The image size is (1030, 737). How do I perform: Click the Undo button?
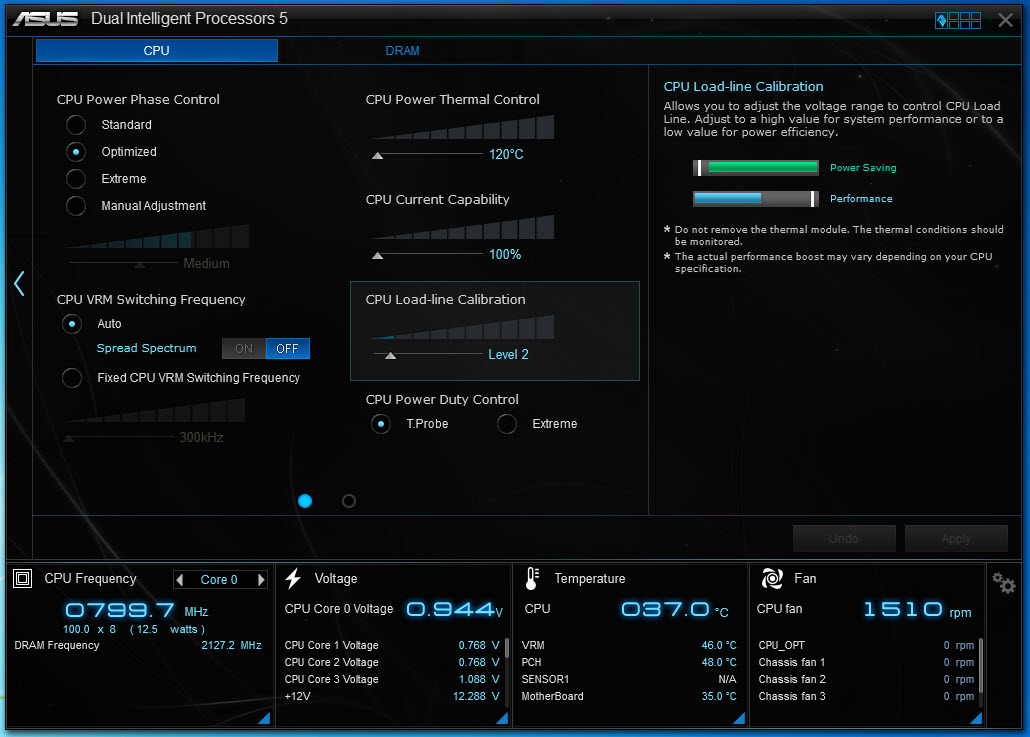843,539
